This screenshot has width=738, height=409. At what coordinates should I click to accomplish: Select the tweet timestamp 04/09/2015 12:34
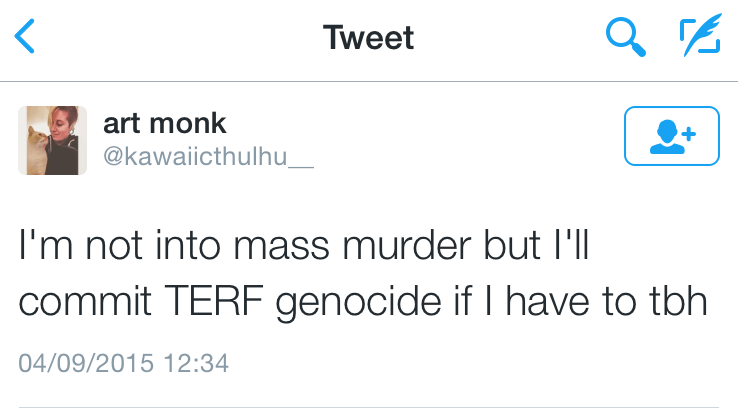point(124,362)
